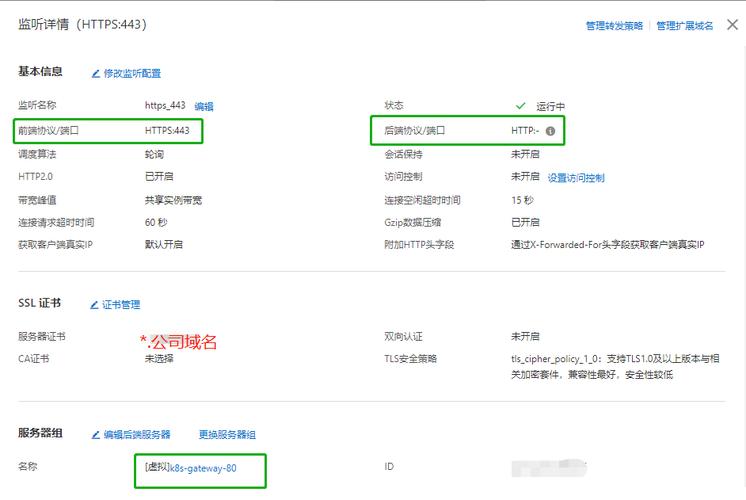Image resolution: width=746 pixels, height=500 pixels.
Task: Open 设置访问控制 link
Action: click(x=576, y=178)
